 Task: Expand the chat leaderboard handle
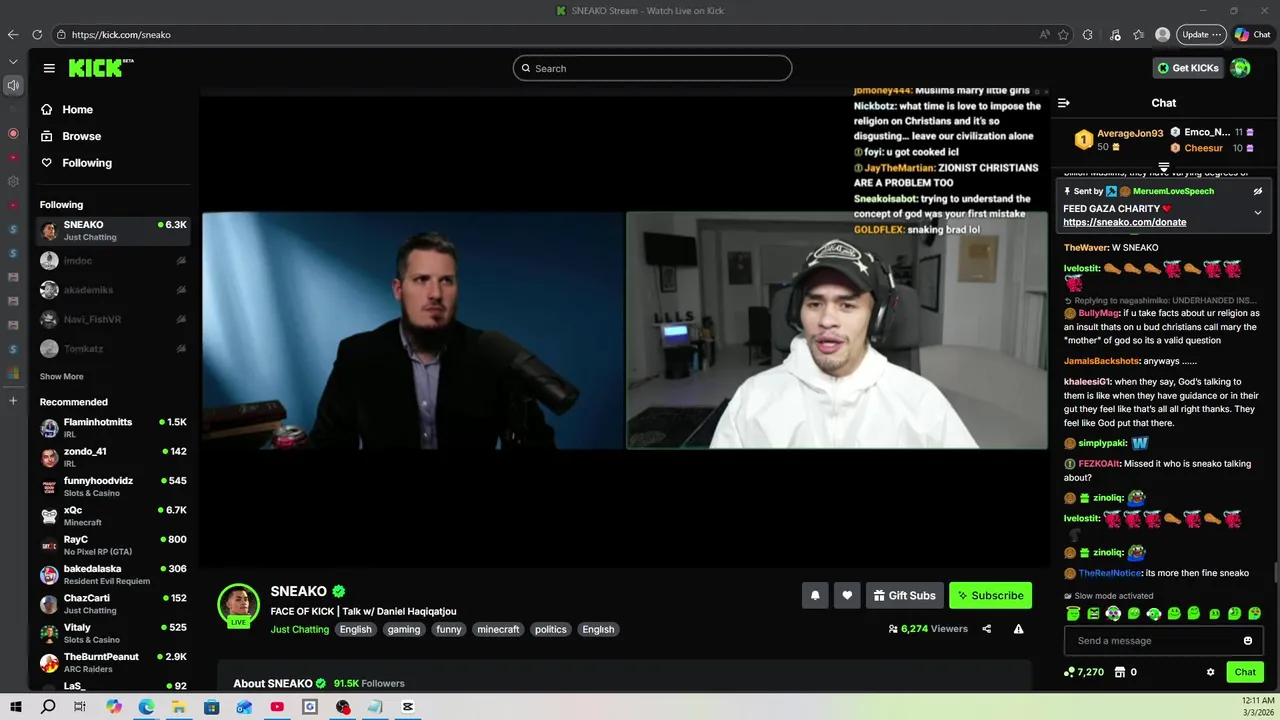(x=1164, y=166)
